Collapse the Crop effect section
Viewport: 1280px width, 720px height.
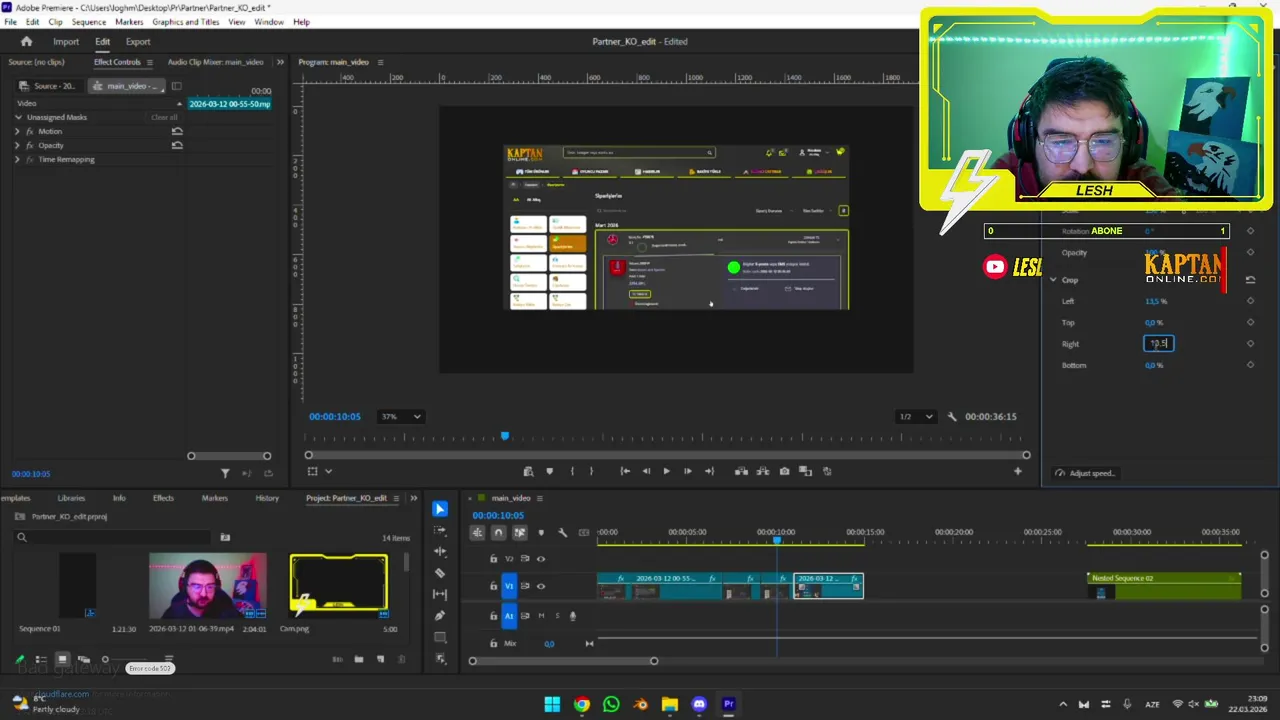tap(1053, 280)
